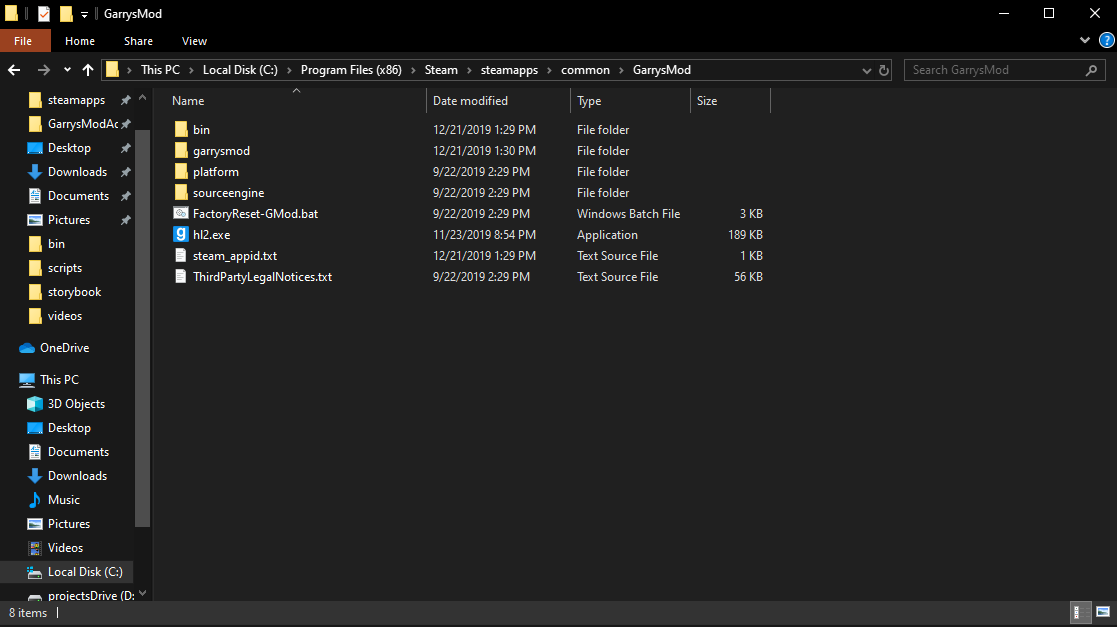Open the Home ribbon tab
The image size is (1117, 627).
click(x=80, y=41)
